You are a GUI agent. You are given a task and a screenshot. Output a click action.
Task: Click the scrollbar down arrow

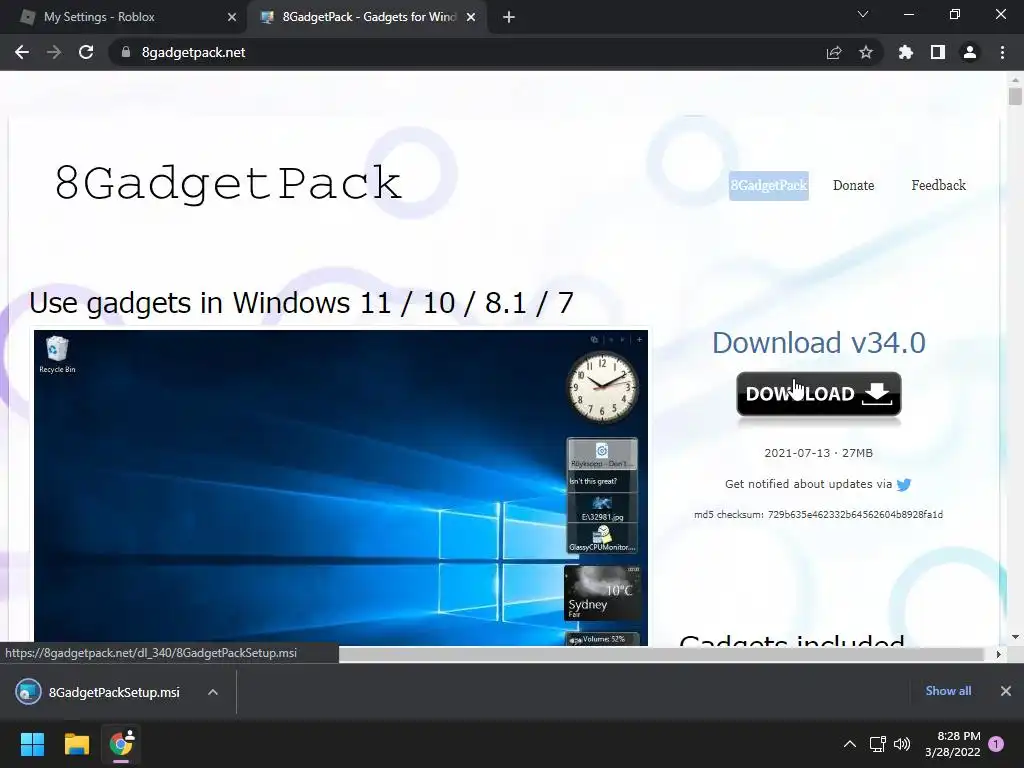point(1015,637)
